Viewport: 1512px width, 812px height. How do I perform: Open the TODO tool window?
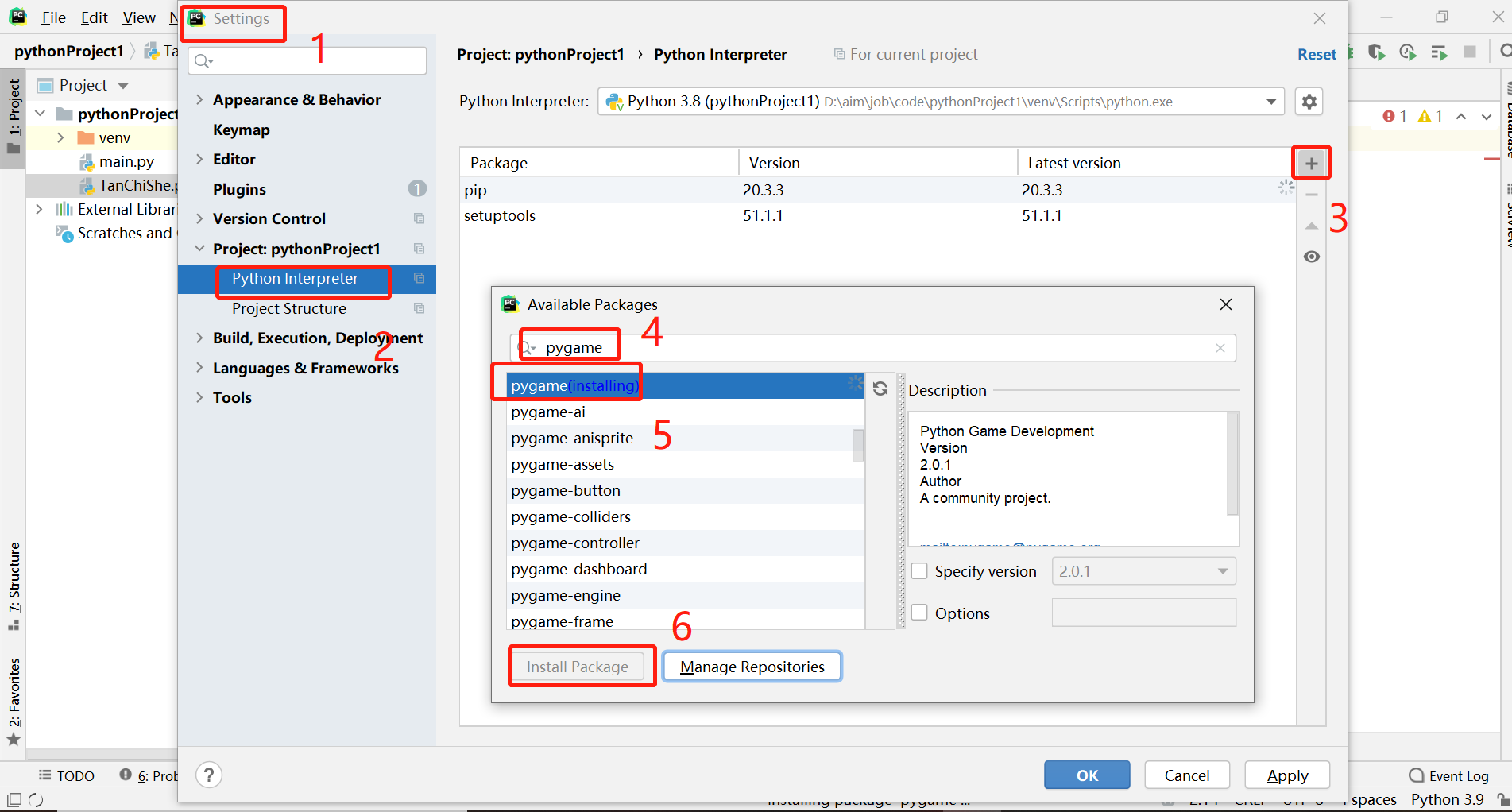[66, 775]
